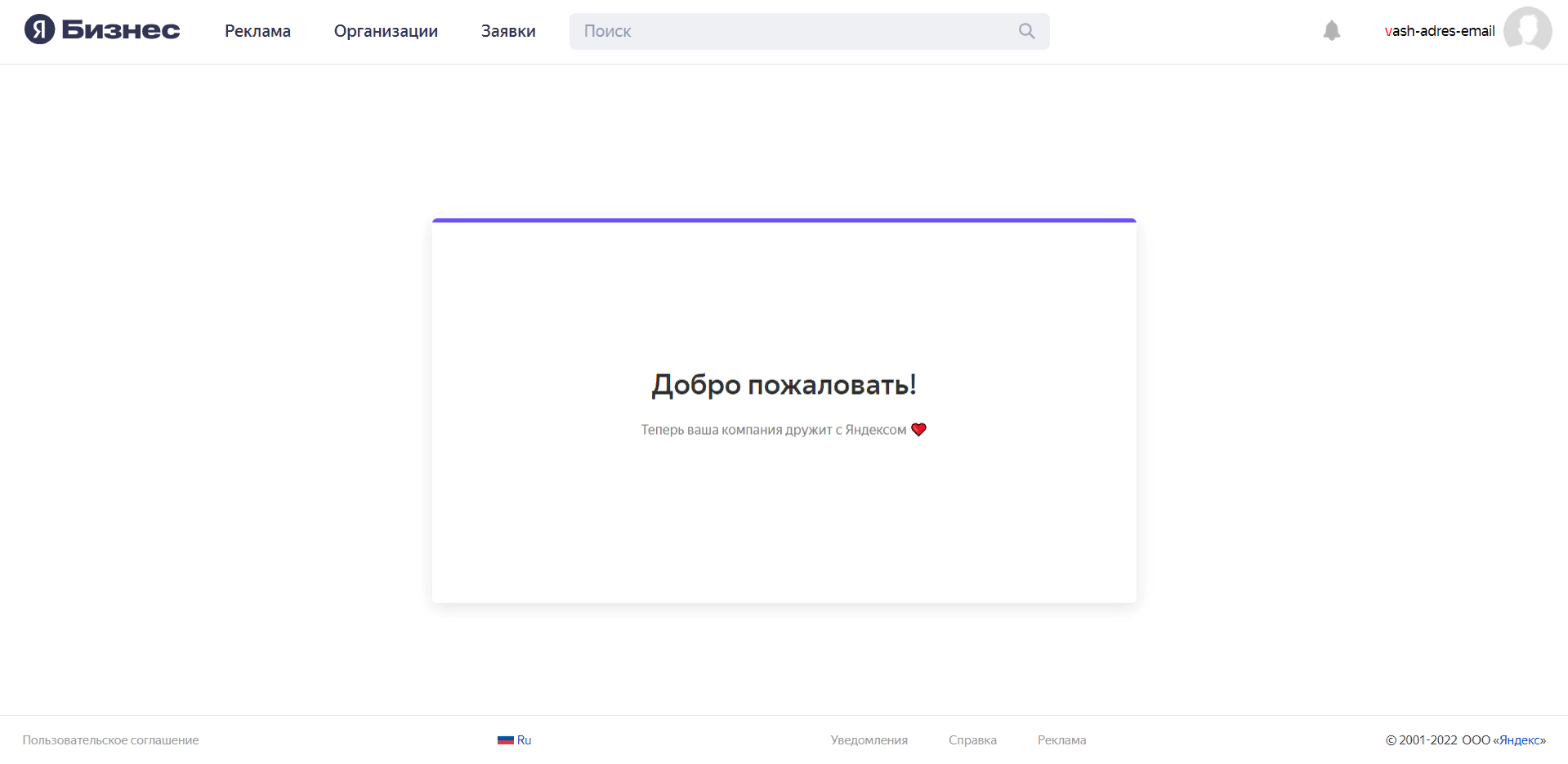Open the user avatar picture
Screen dimensions: 1568x764
point(1527,29)
